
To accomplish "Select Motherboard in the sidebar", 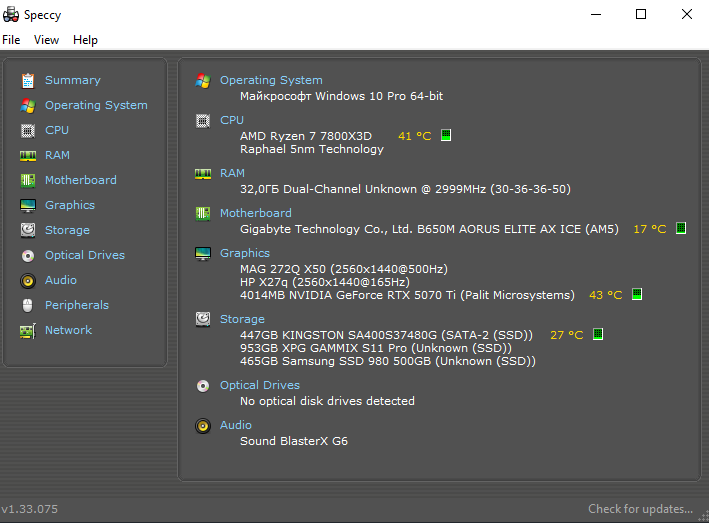I will pyautogui.click(x=80, y=180).
